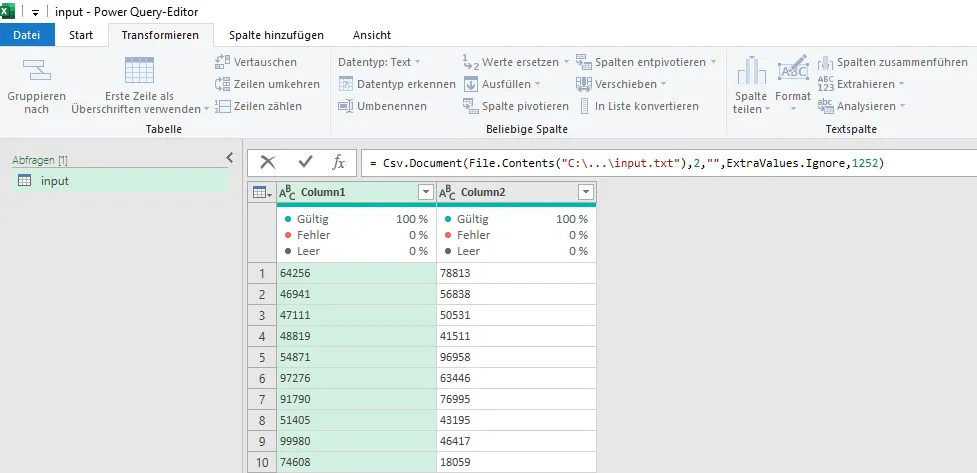Open the Verschieben dropdown
The height and width of the screenshot is (473, 977).
[621, 84]
